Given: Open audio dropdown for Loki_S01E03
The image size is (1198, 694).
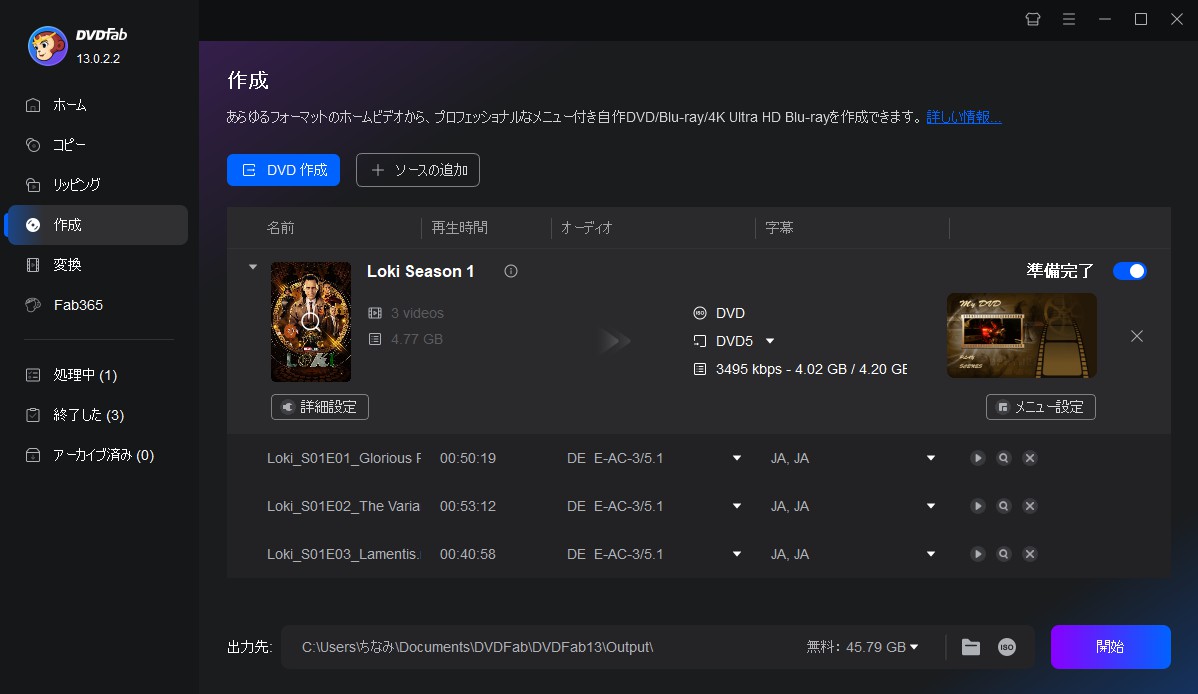Looking at the screenshot, I should [737, 554].
